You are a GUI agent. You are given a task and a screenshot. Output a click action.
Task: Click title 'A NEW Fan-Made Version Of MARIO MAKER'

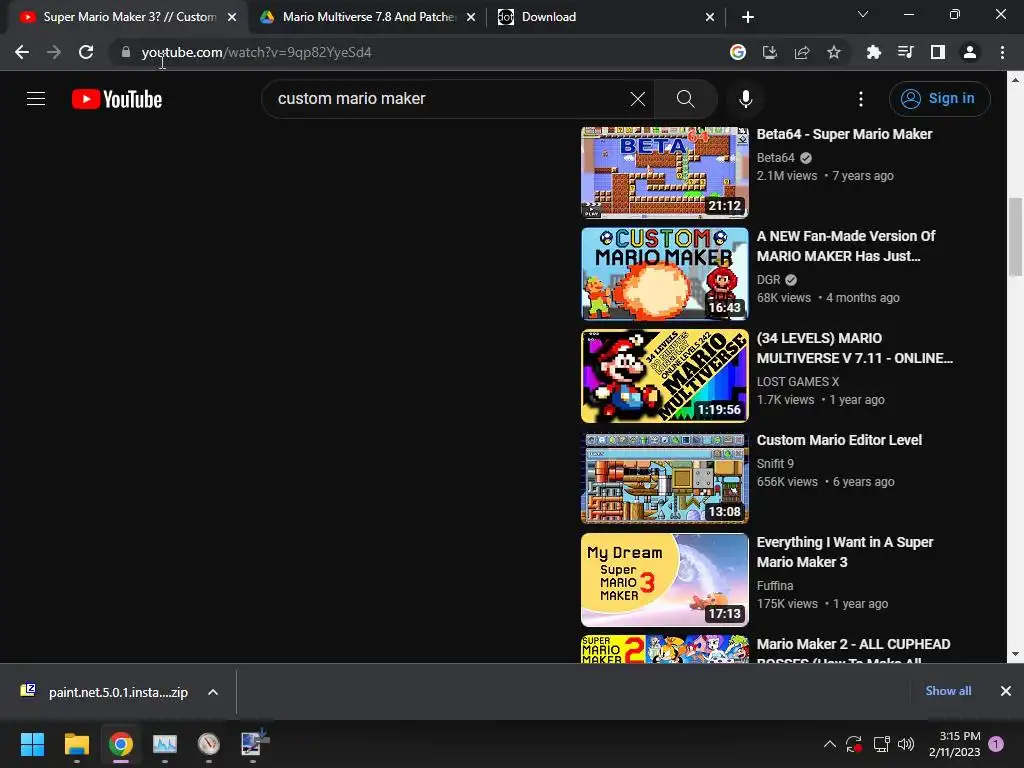(x=846, y=246)
